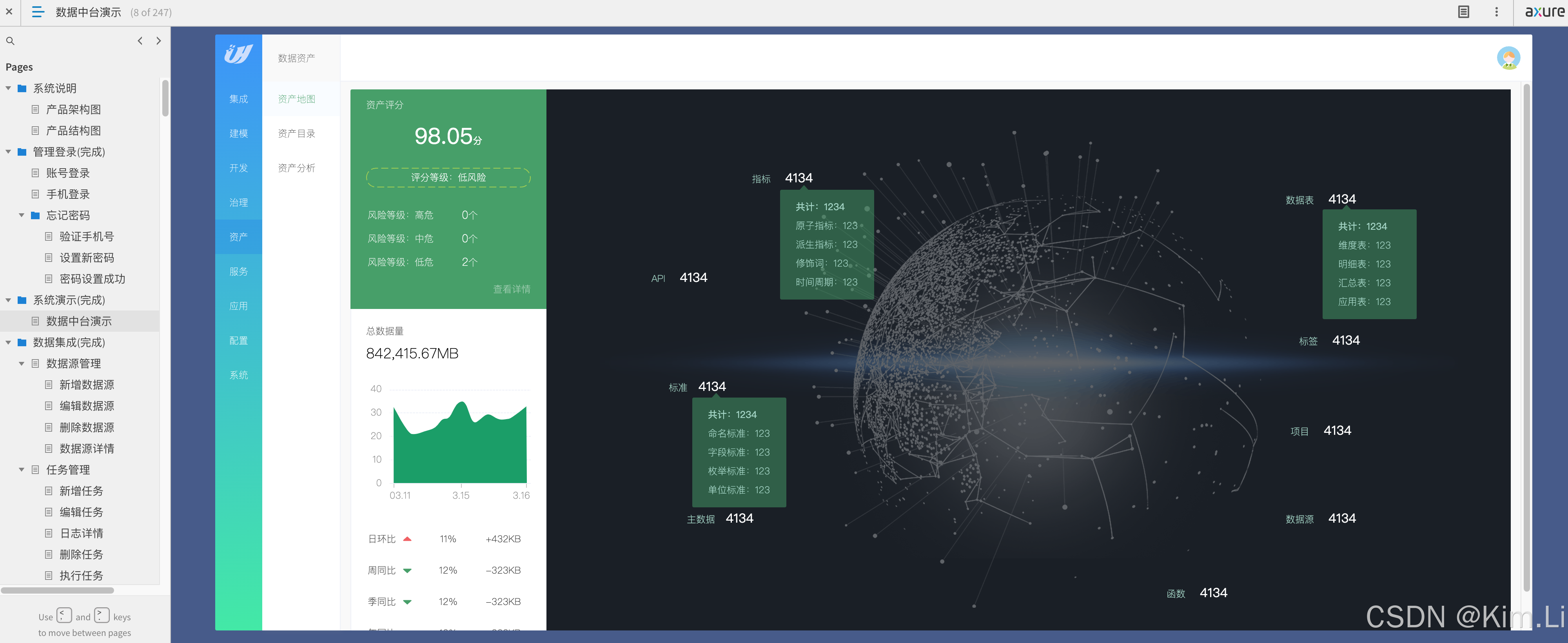This screenshot has height=643, width=1568.
Task: Open the 新增任务 page
Action: point(82,491)
